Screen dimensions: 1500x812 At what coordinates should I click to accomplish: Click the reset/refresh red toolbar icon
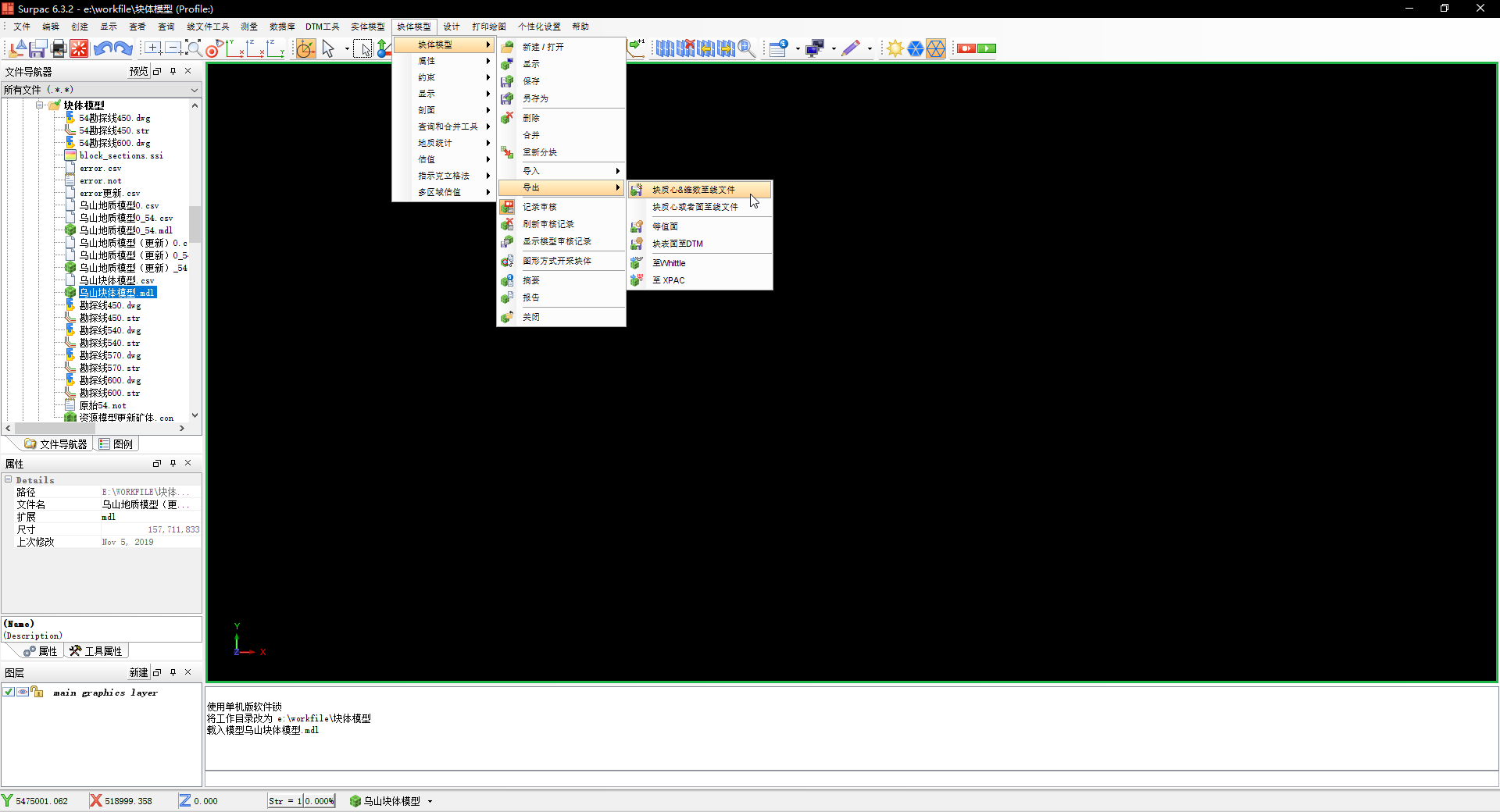click(79, 48)
